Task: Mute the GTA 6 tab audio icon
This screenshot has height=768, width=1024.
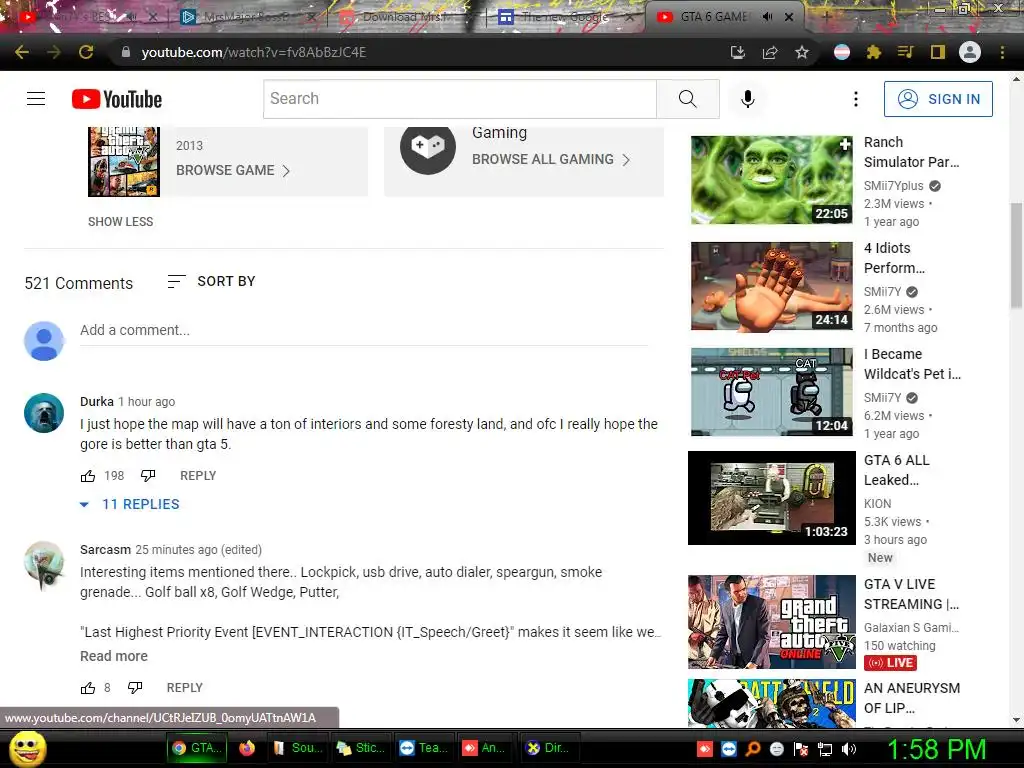Action: 767,16
